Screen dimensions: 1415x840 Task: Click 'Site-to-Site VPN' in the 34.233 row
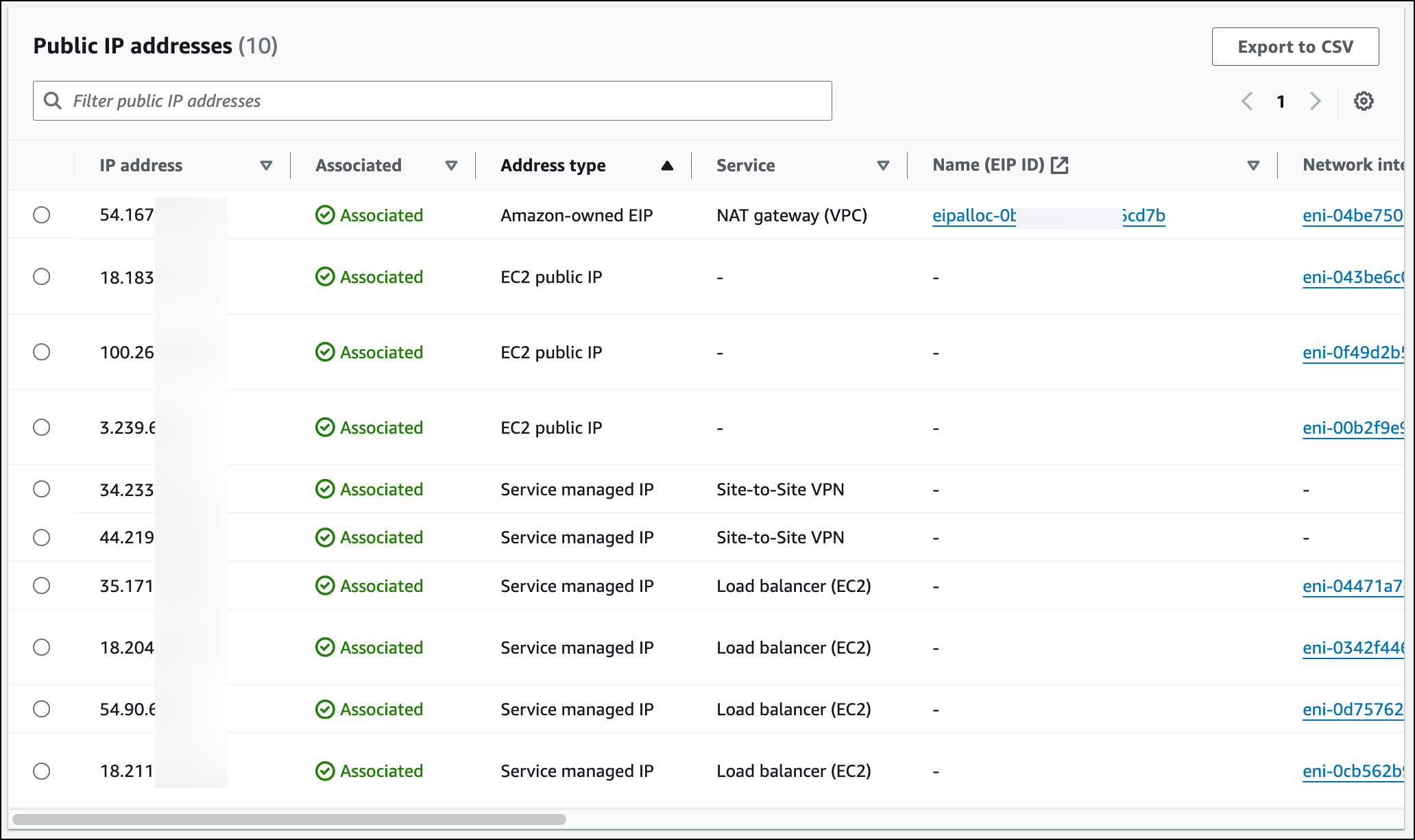pos(780,490)
